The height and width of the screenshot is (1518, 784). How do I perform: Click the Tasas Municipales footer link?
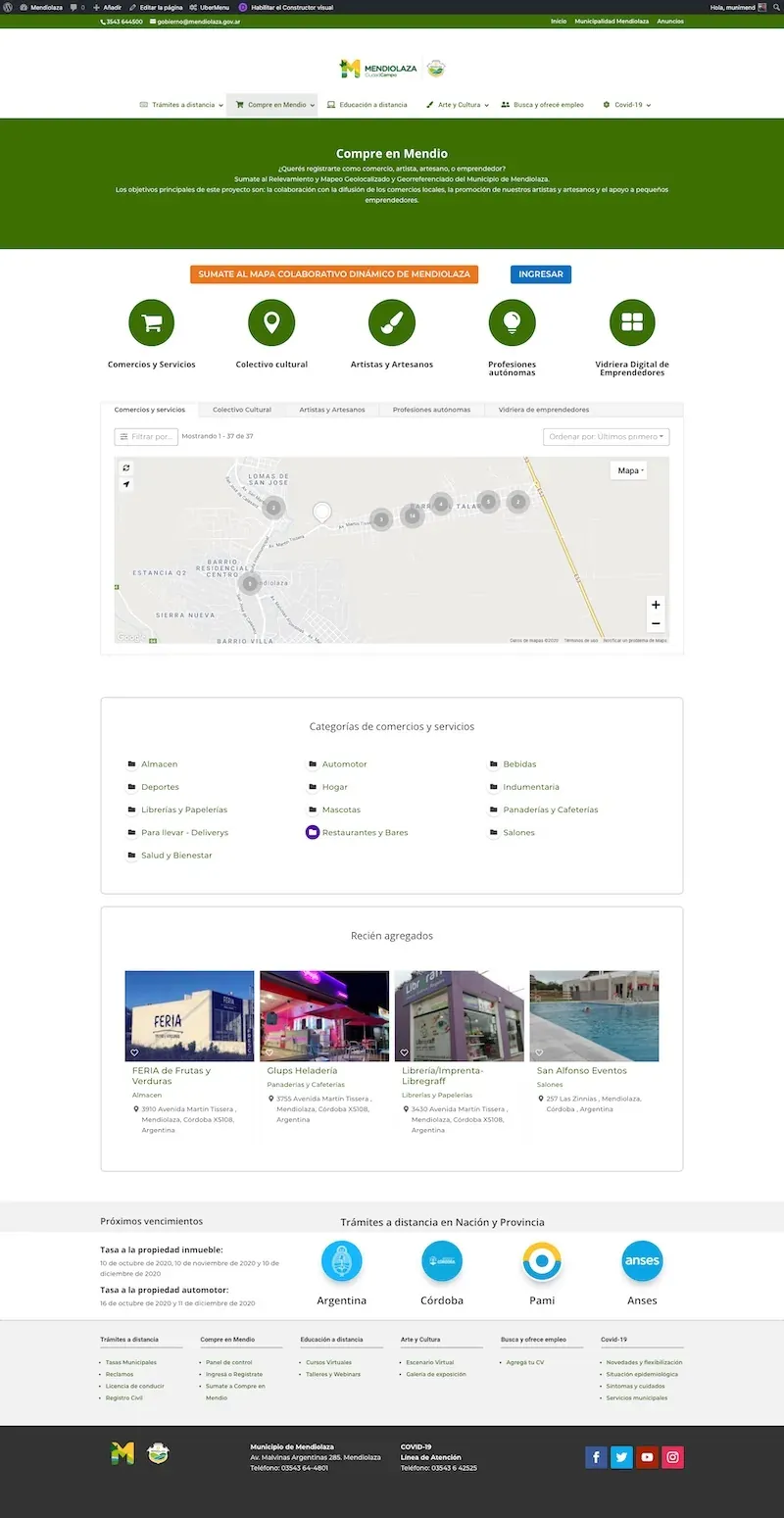131,1362
